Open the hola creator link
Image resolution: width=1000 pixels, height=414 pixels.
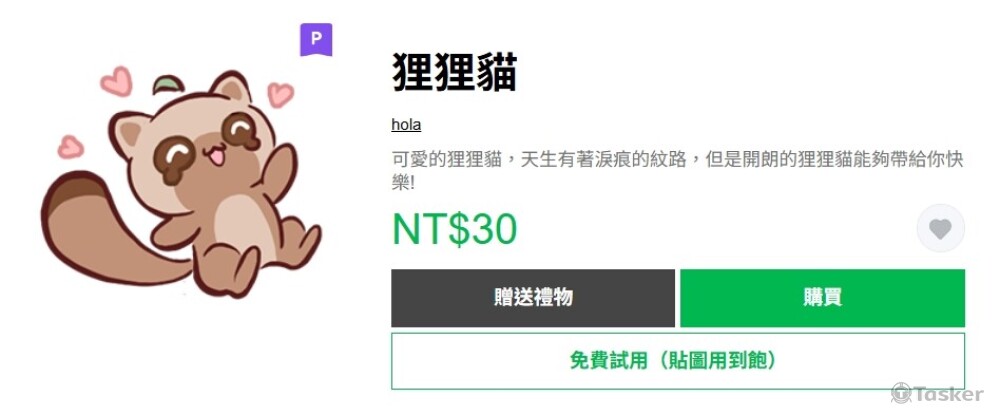[406, 124]
